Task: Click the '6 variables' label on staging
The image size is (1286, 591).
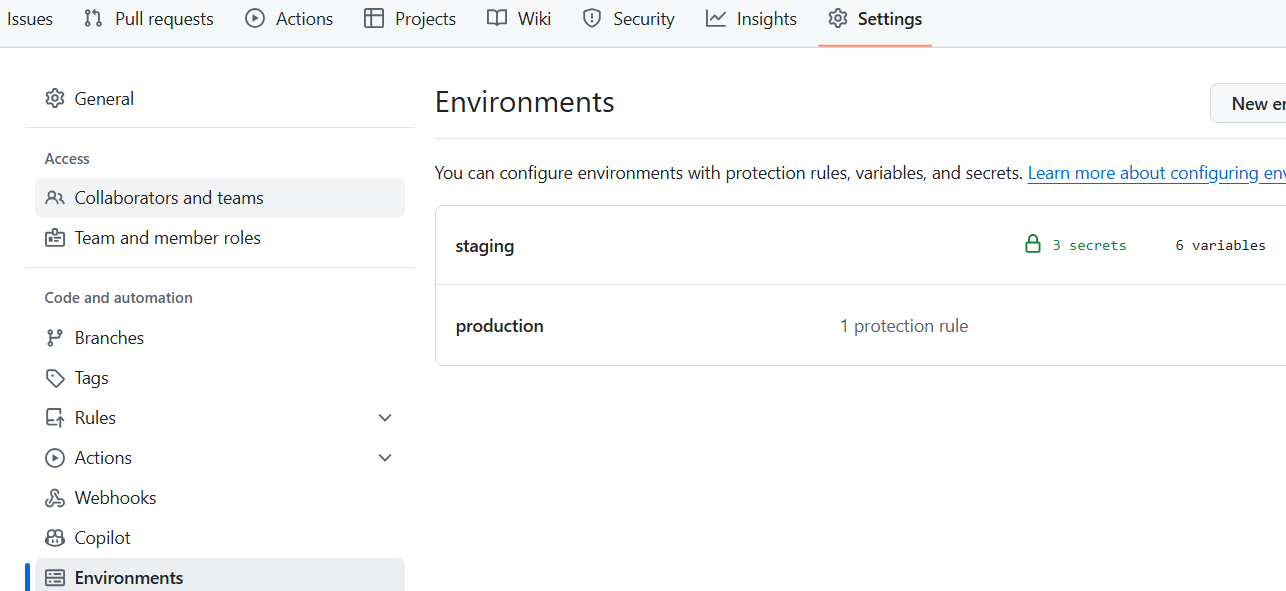Action: [x=1220, y=245]
